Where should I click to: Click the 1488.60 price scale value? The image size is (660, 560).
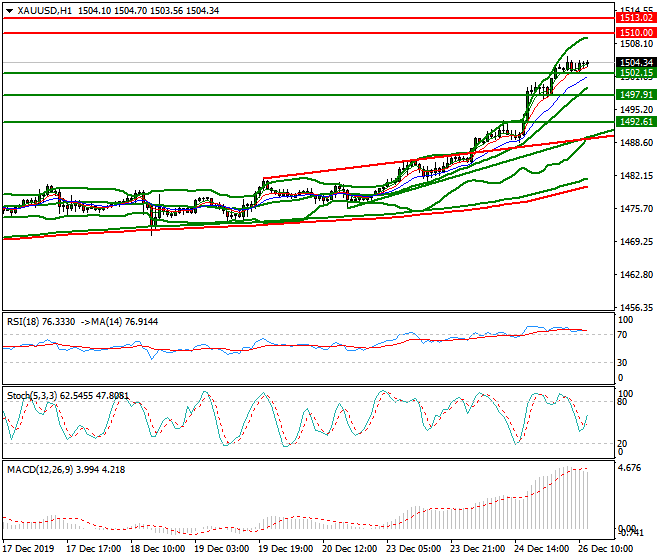[x=636, y=143]
